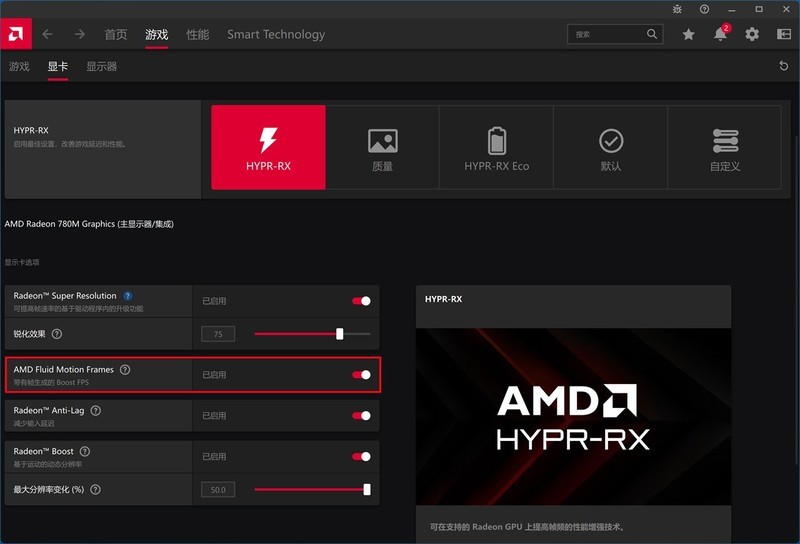Screen dimensions: 800x544
Task: Open favorites star icon
Action: pyautogui.click(x=688, y=34)
